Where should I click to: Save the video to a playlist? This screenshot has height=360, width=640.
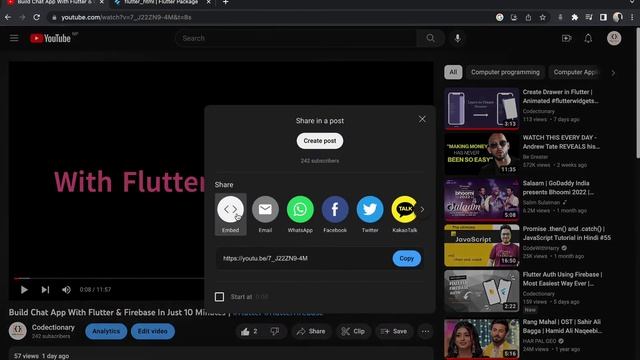394,331
